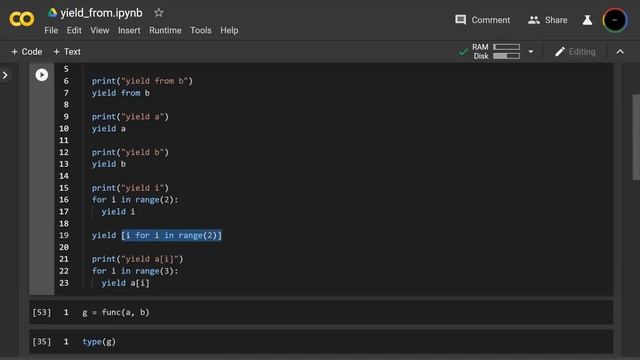Click the flask experiments icon

[587, 20]
